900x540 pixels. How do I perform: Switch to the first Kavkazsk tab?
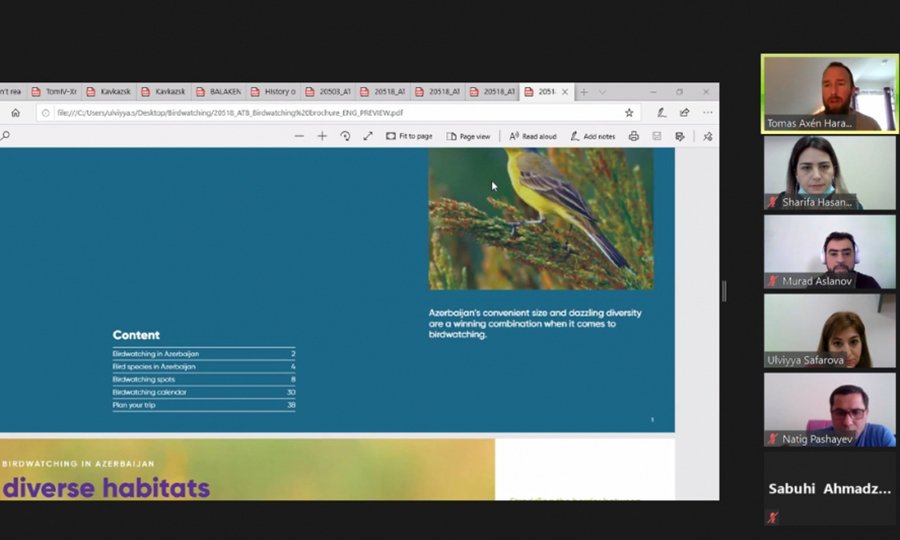pos(109,92)
